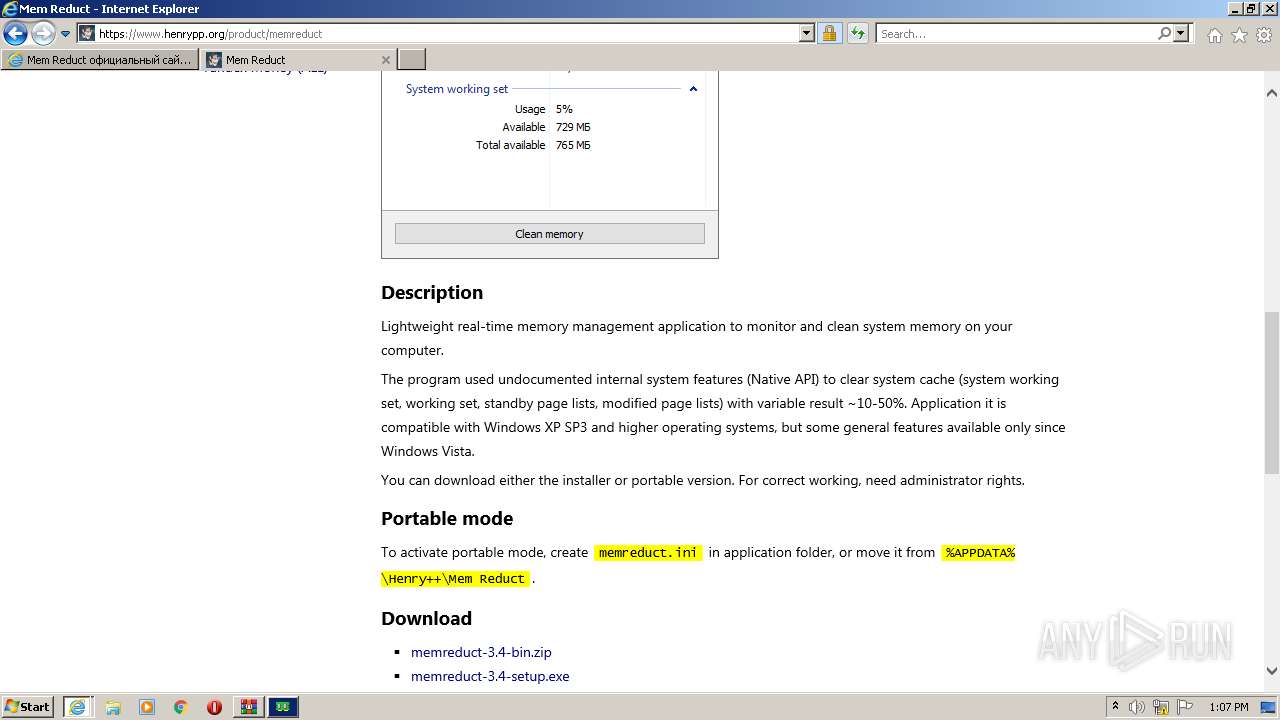This screenshot has width=1280, height=720.
Task: Open WinRAR taskbar icon
Action: pyautogui.click(x=248, y=707)
